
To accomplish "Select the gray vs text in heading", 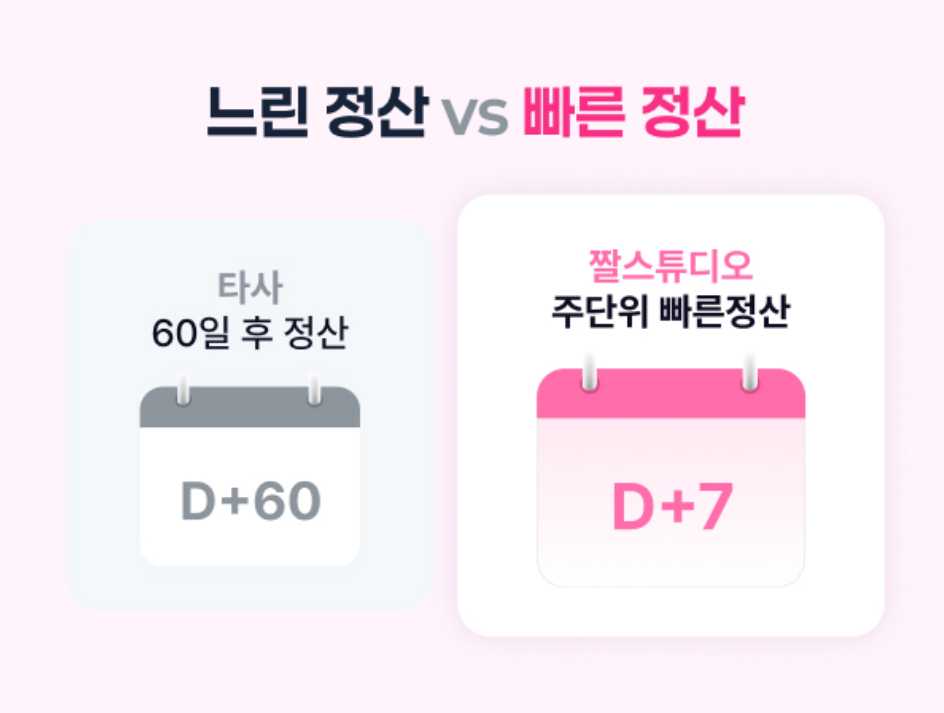I will [476, 117].
